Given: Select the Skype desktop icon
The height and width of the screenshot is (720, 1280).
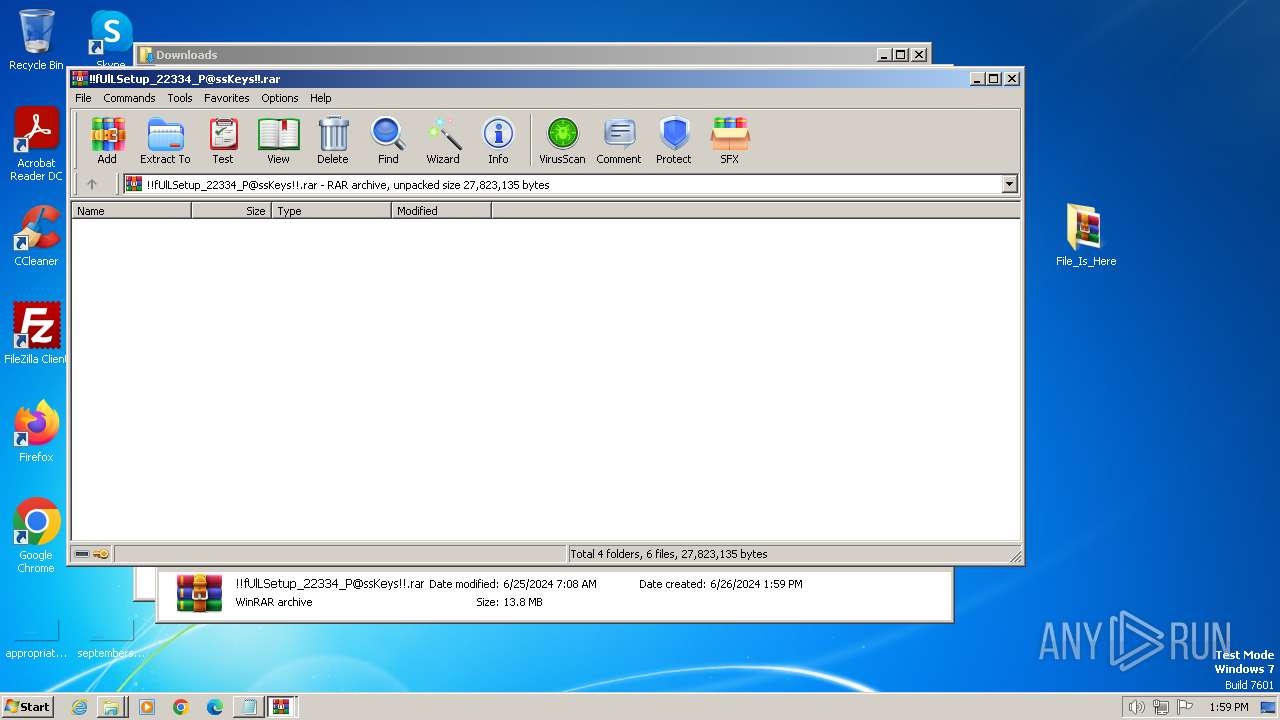Looking at the screenshot, I should pyautogui.click(x=110, y=40).
